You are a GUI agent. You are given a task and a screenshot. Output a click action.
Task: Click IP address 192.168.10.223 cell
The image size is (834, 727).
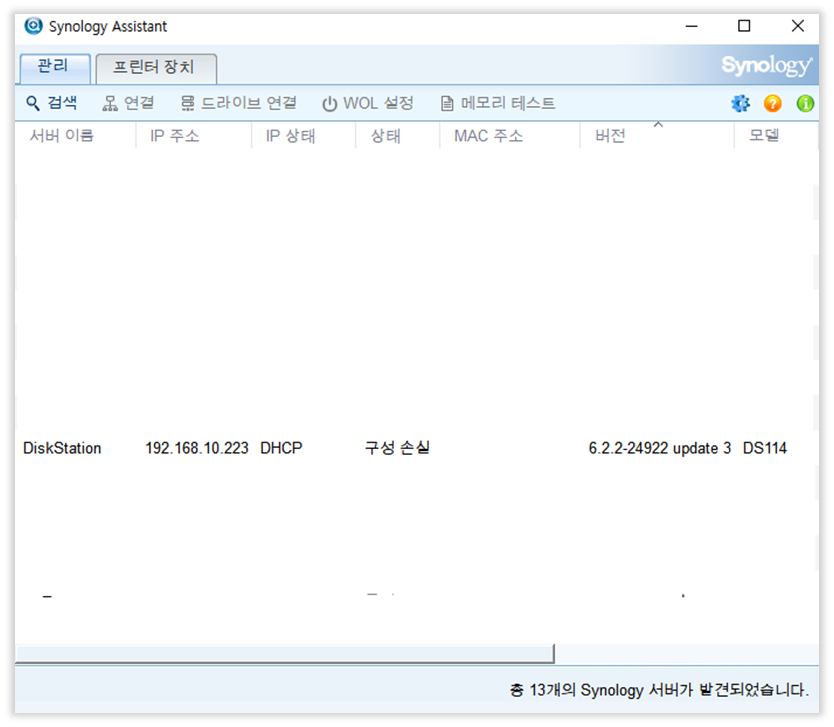pyautogui.click(x=197, y=448)
